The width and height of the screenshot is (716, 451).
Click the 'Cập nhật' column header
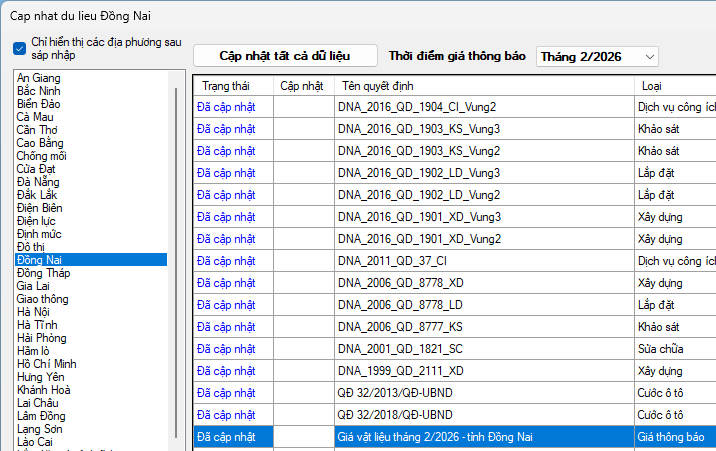tap(302, 86)
